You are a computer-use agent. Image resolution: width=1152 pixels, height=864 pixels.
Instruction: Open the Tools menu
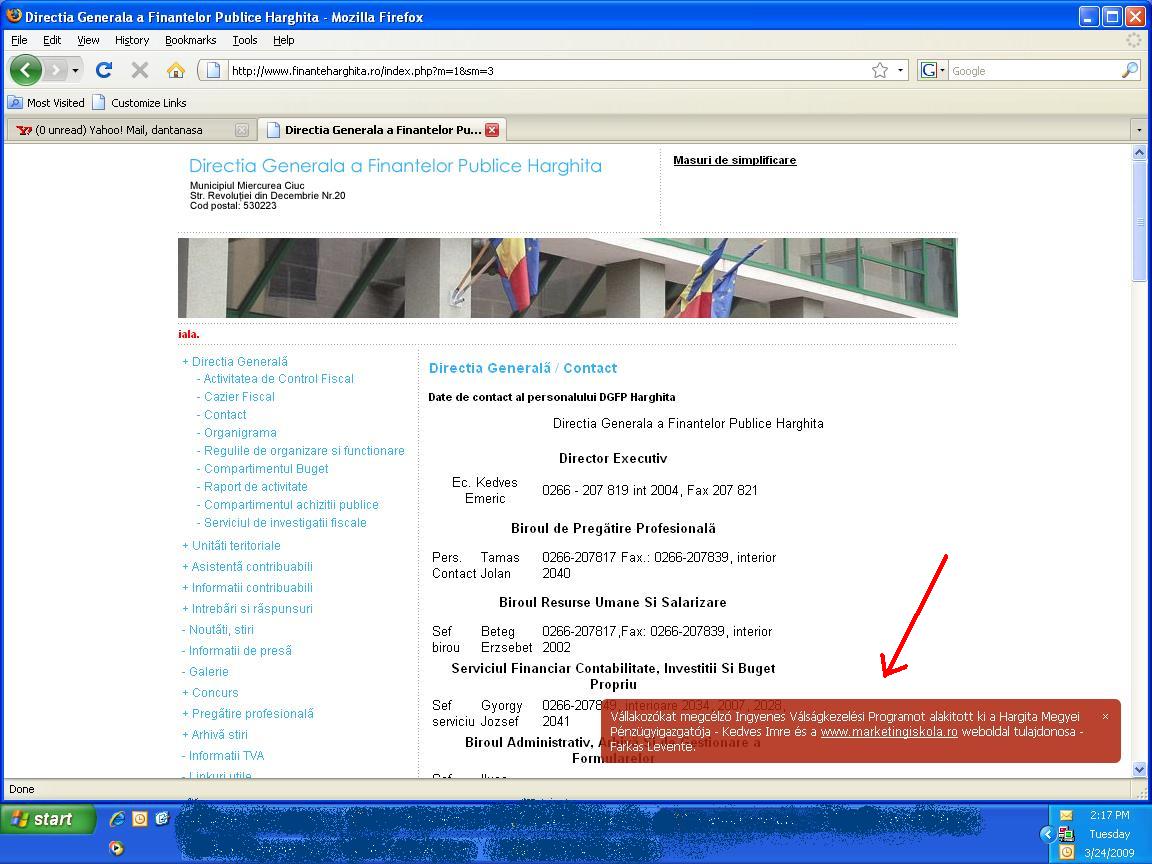point(245,40)
